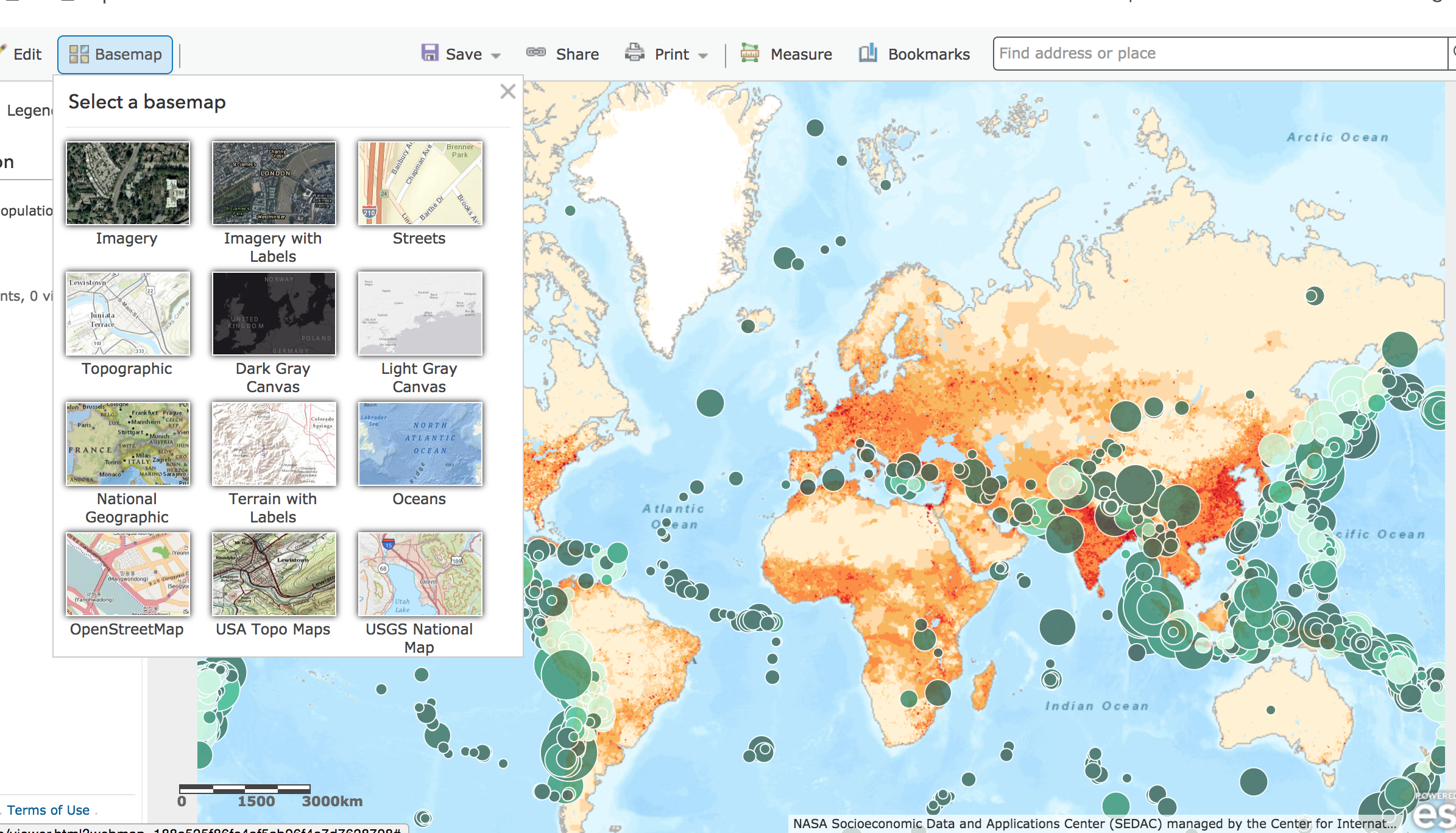Expand the Print dropdown arrow
Viewport: 1456px width, 833px height.
pos(703,55)
